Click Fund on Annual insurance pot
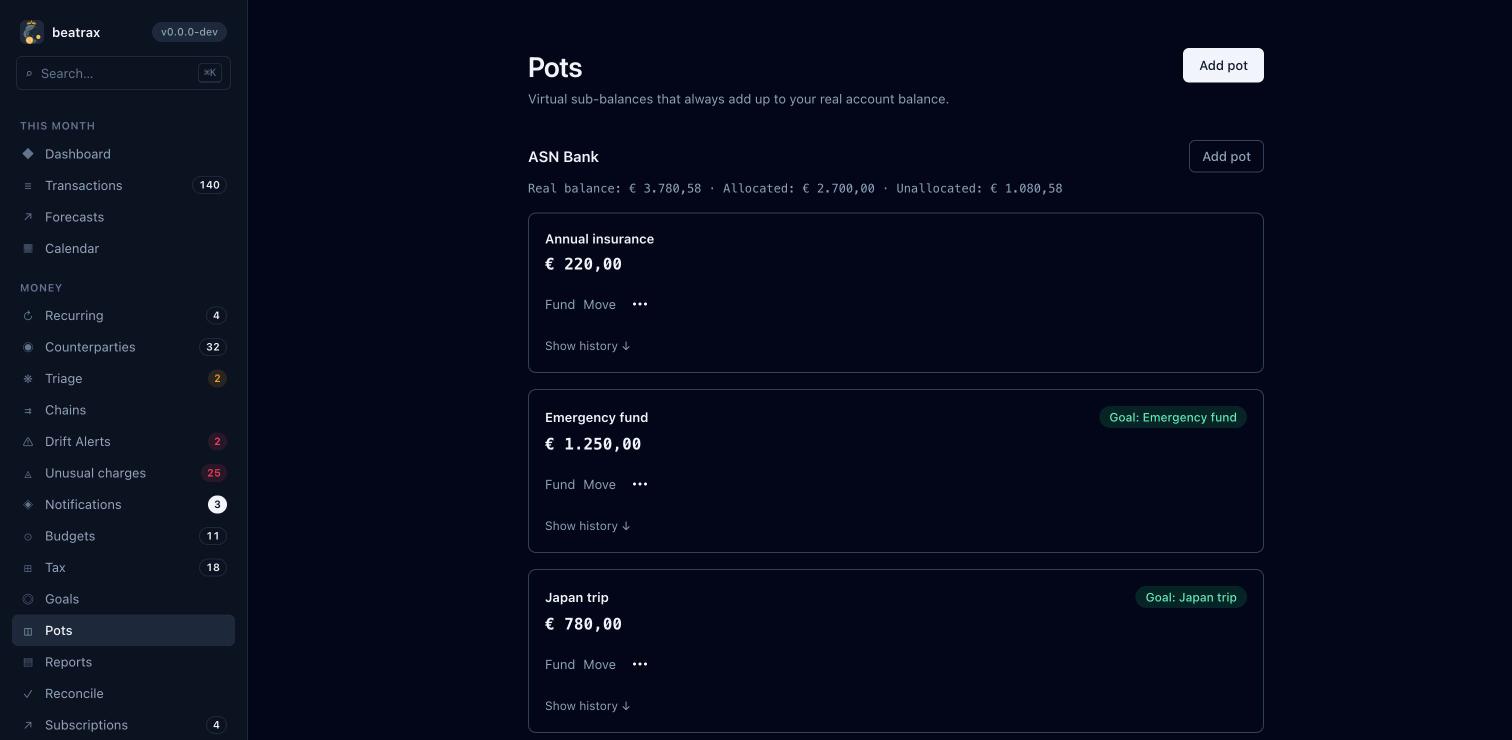This screenshot has width=1512, height=740. pos(560,304)
